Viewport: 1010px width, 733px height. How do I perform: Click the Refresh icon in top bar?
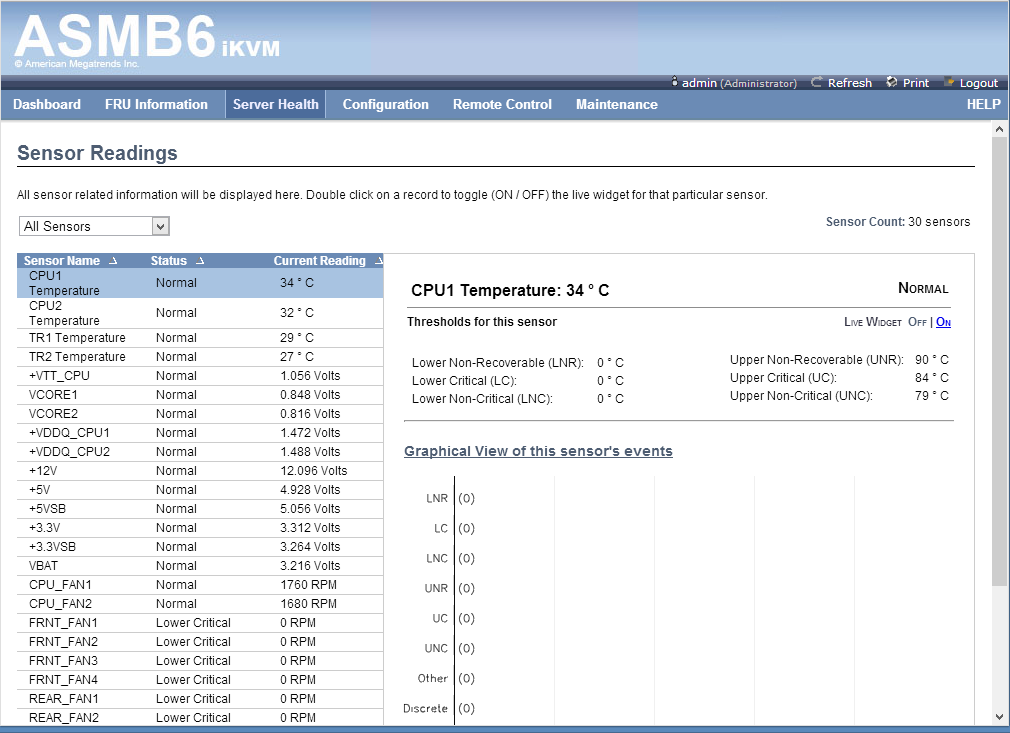(816, 82)
